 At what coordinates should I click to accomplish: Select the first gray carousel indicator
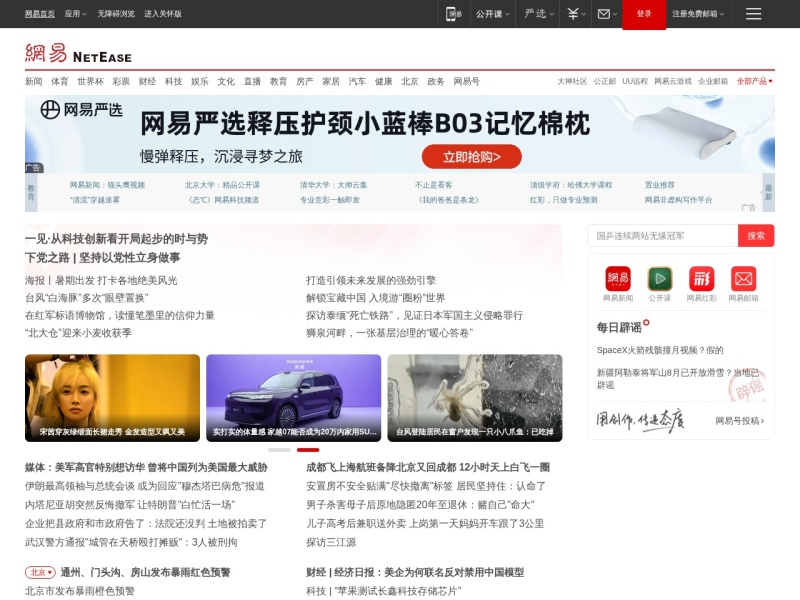(279, 450)
